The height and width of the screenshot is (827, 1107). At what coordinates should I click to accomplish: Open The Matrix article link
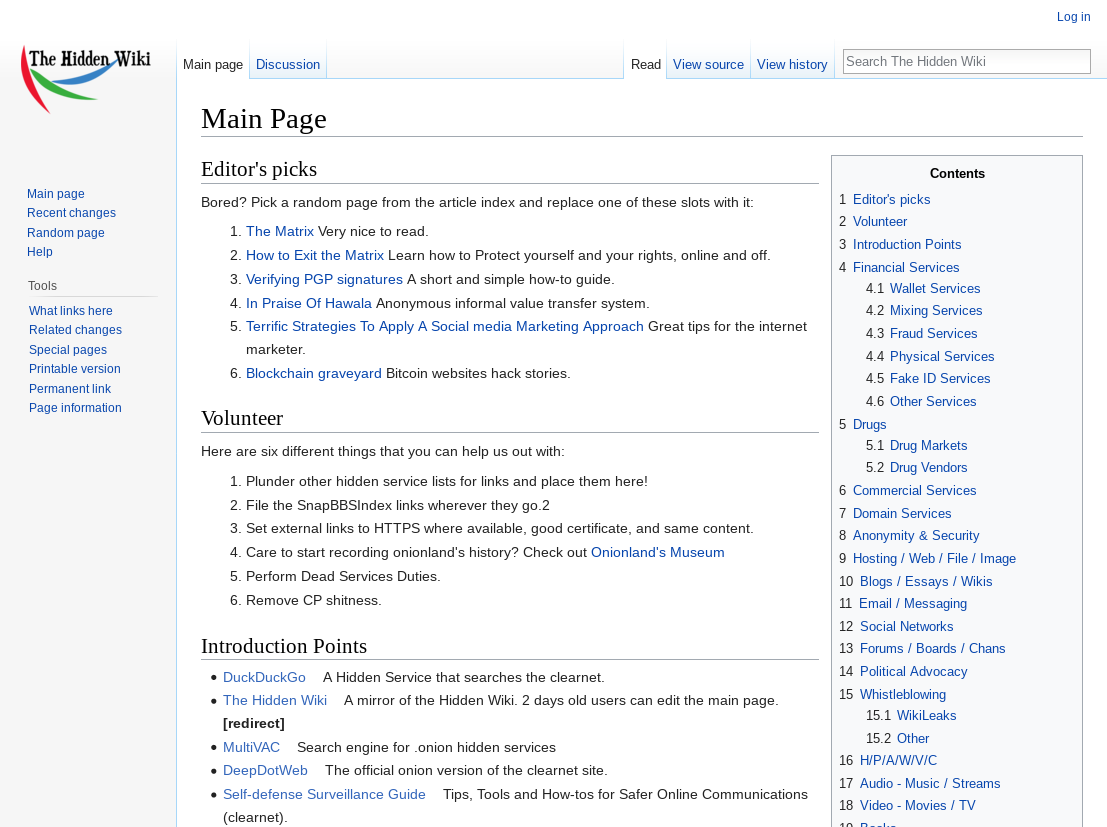[280, 232]
